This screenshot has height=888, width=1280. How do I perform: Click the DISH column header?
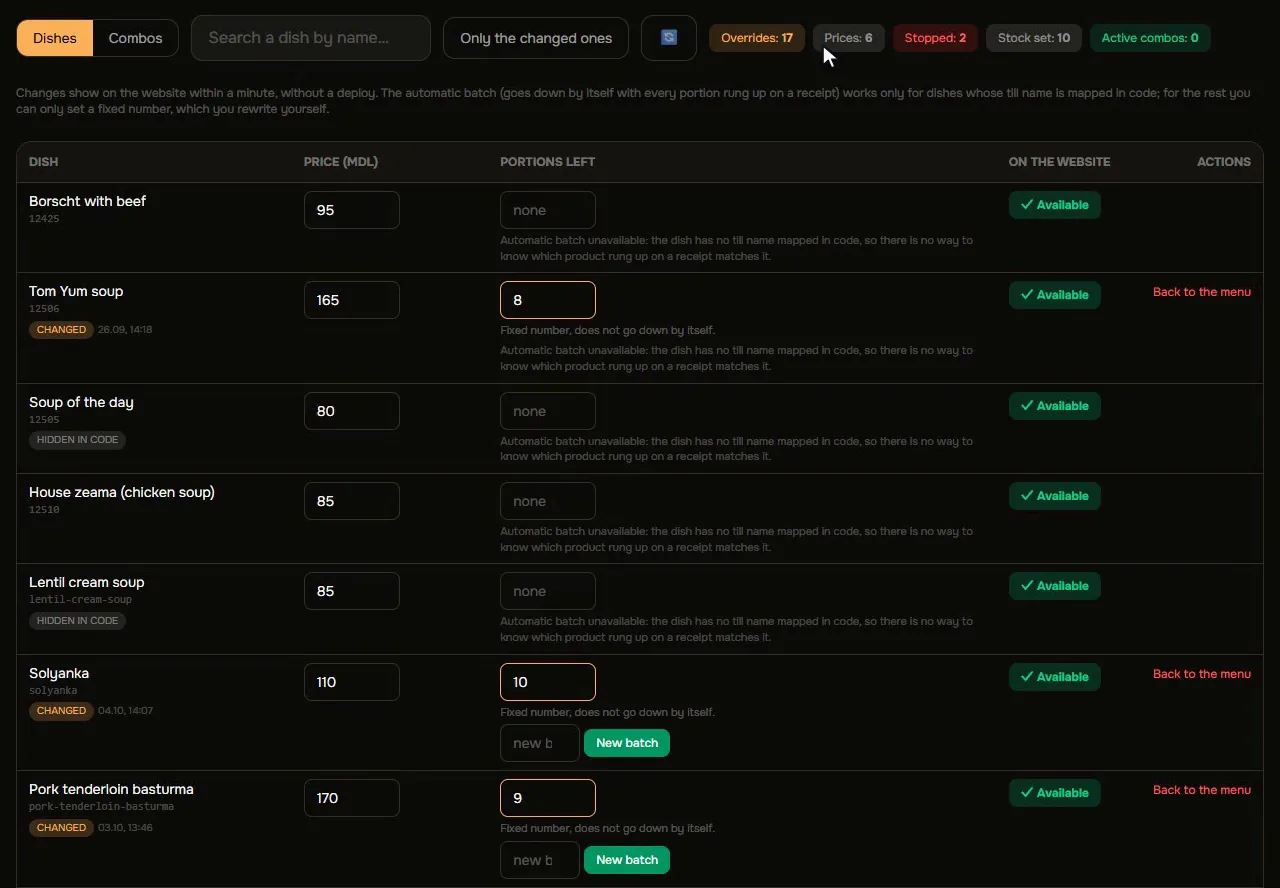point(43,162)
